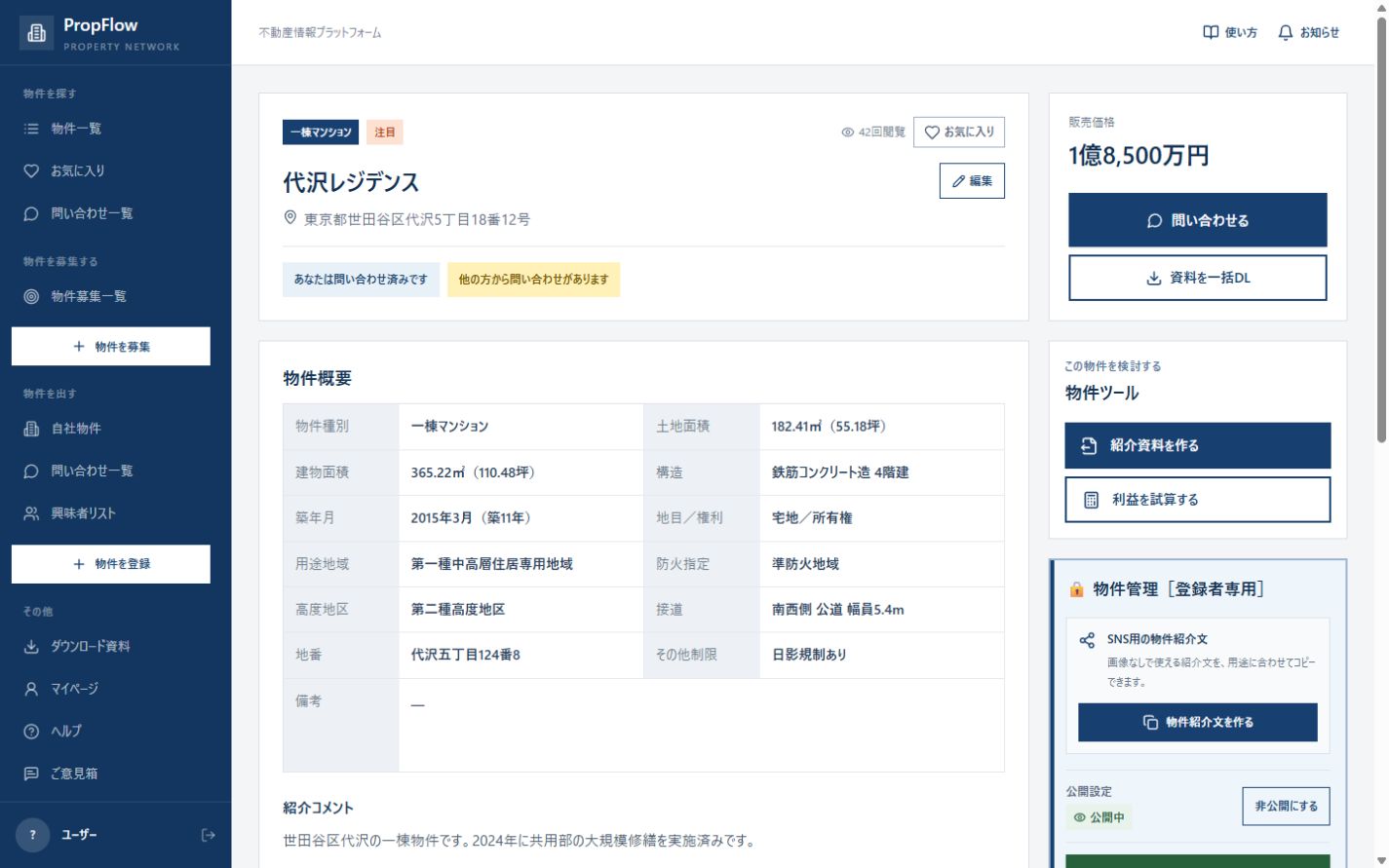The image size is (1389, 868).
Task: Click the address 東京都世田谷区代沢5丁目18番12号
Action: [417, 219]
